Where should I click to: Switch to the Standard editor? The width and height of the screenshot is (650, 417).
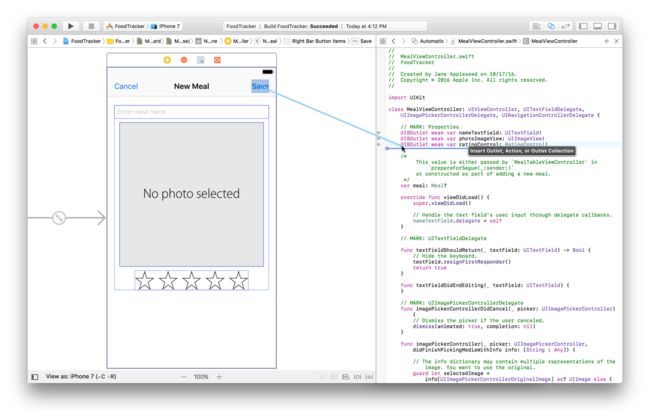pyautogui.click(x=536, y=26)
